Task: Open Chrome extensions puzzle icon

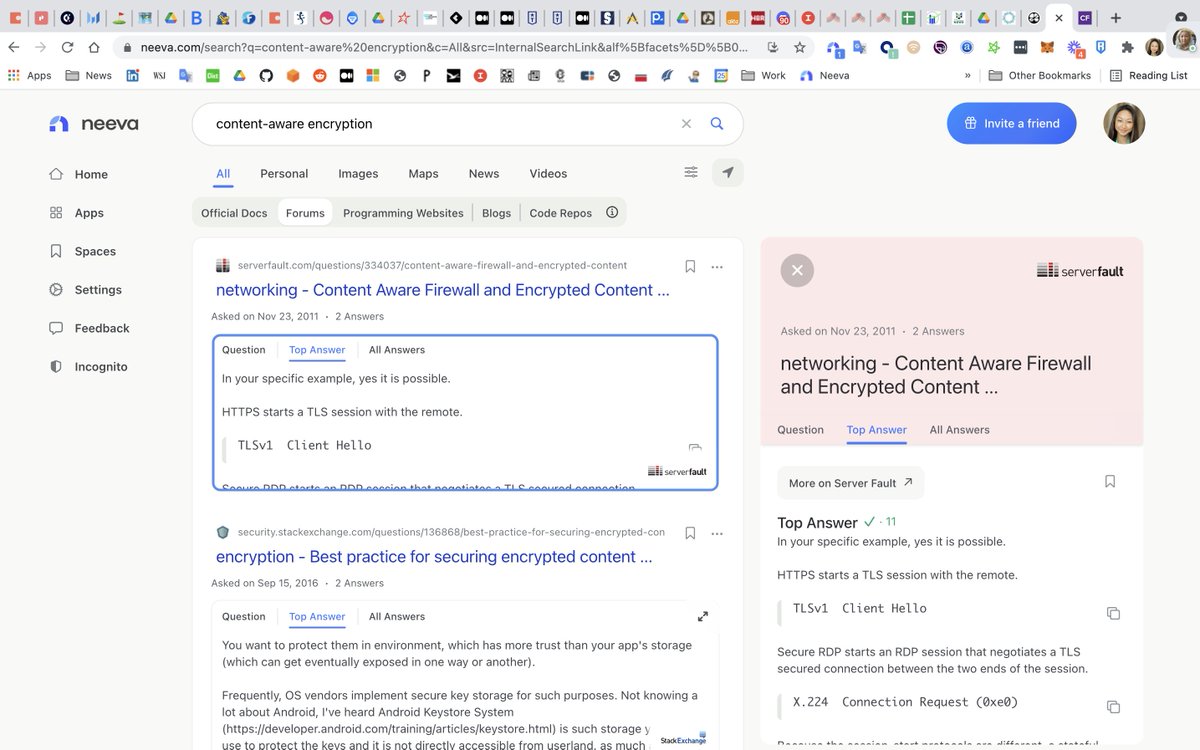Action: (x=1128, y=47)
